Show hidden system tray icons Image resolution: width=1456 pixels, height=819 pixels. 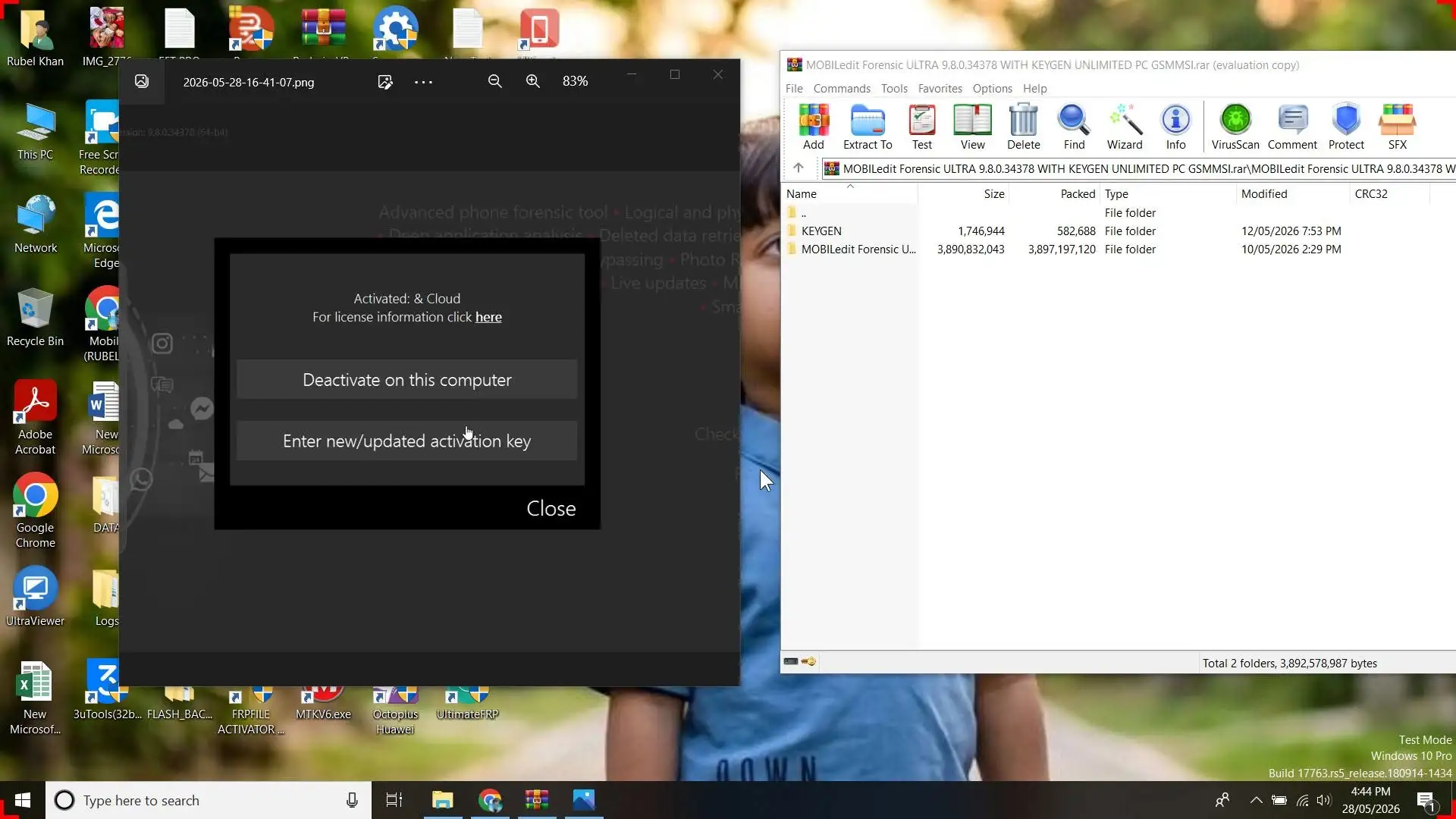pyautogui.click(x=1256, y=800)
